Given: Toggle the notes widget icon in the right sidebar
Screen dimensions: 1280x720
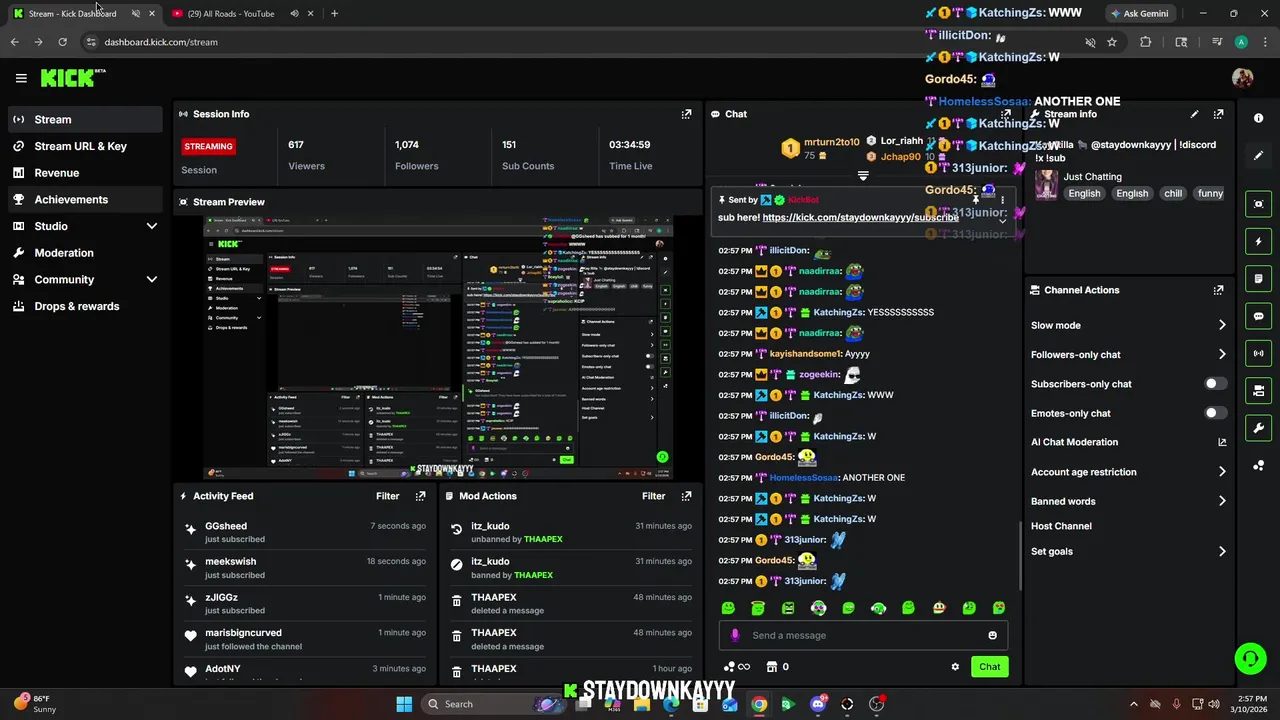Looking at the screenshot, I should [x=1258, y=279].
